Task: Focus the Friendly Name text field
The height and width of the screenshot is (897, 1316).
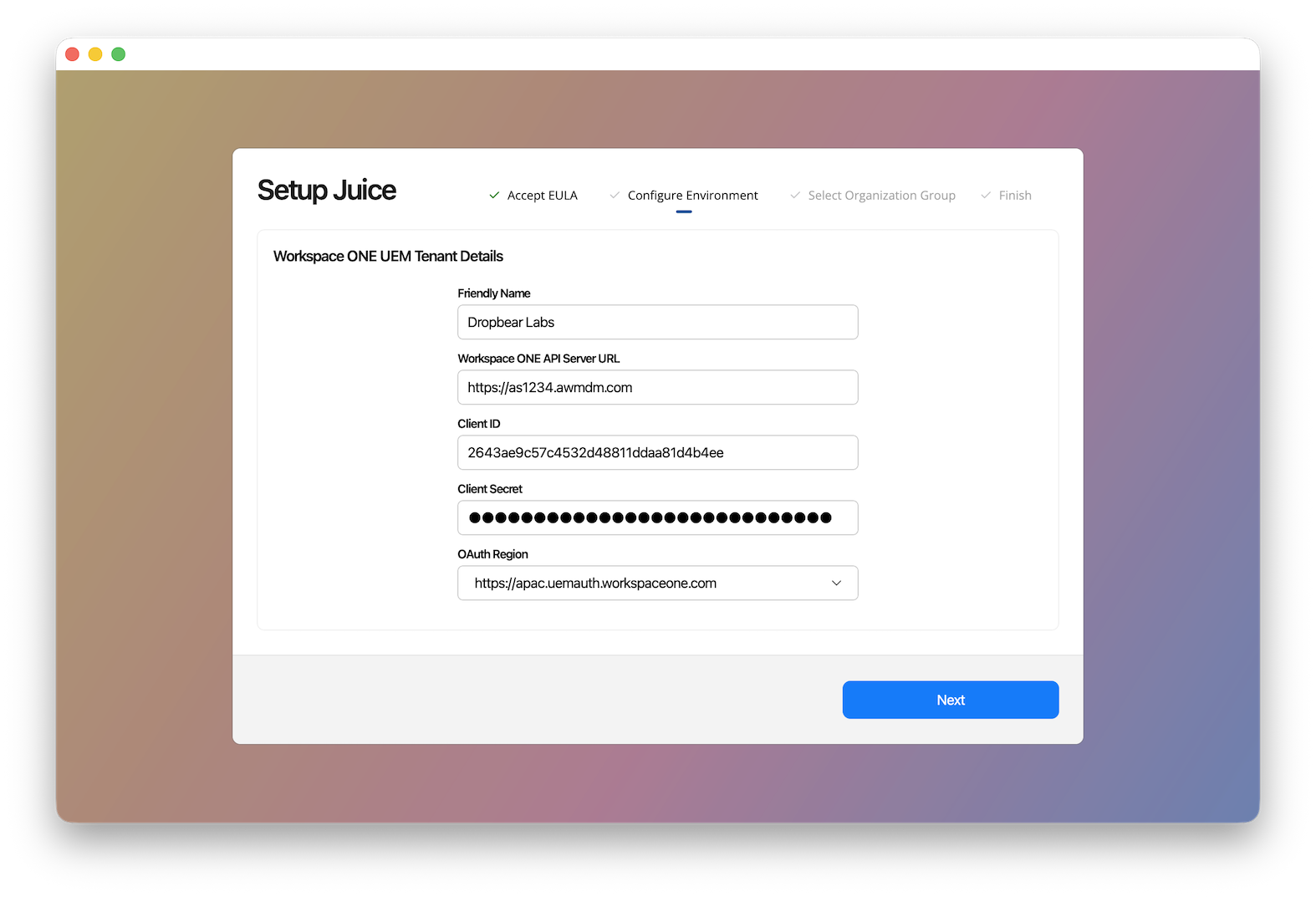Action: (x=657, y=323)
